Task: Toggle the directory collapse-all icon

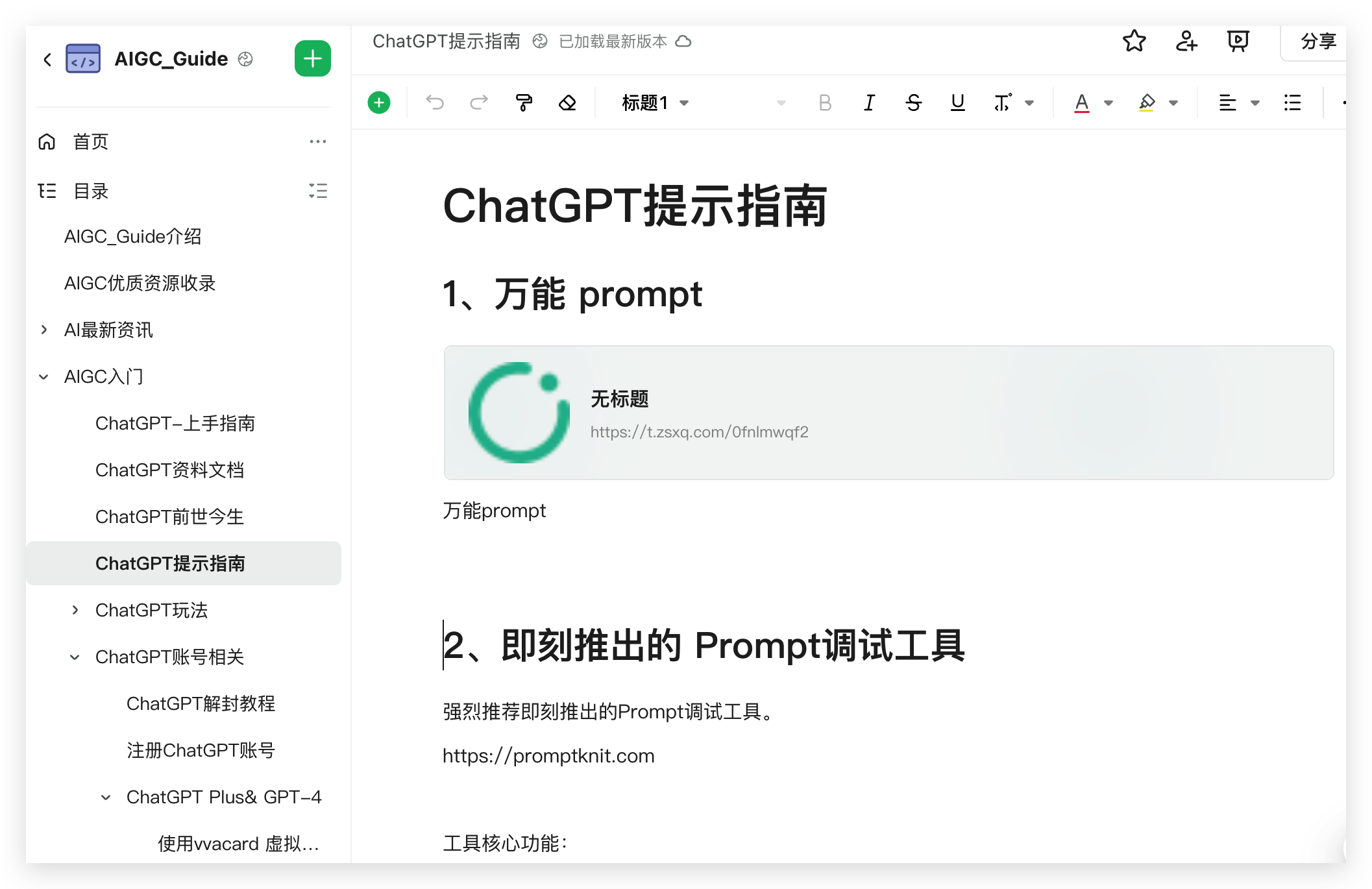Action: click(318, 191)
